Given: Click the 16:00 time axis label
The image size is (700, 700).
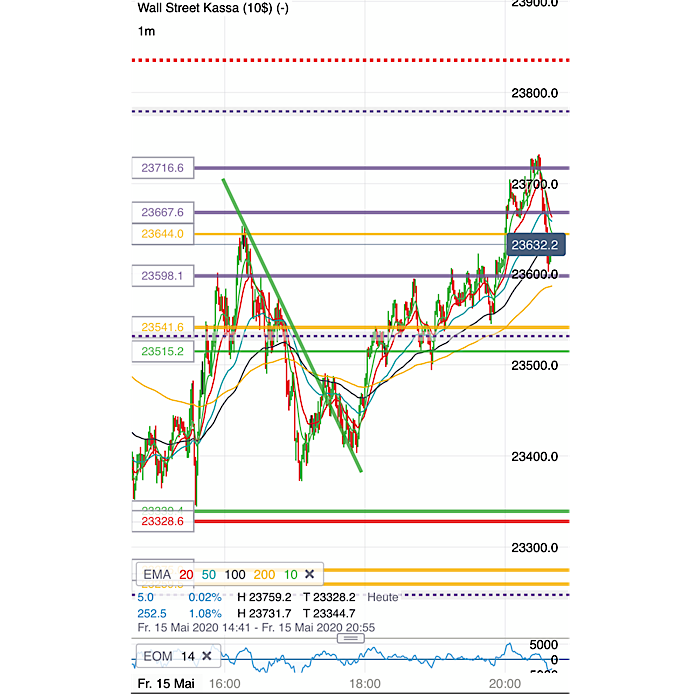Looking at the screenshot, I should tap(225, 684).
